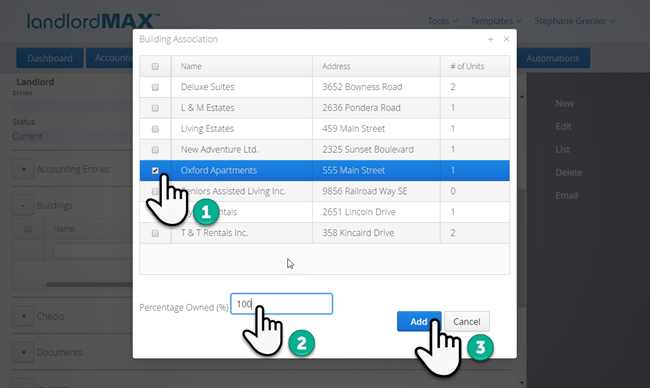Select the Living Estates row name
This screenshot has width=650, height=388.
207,129
